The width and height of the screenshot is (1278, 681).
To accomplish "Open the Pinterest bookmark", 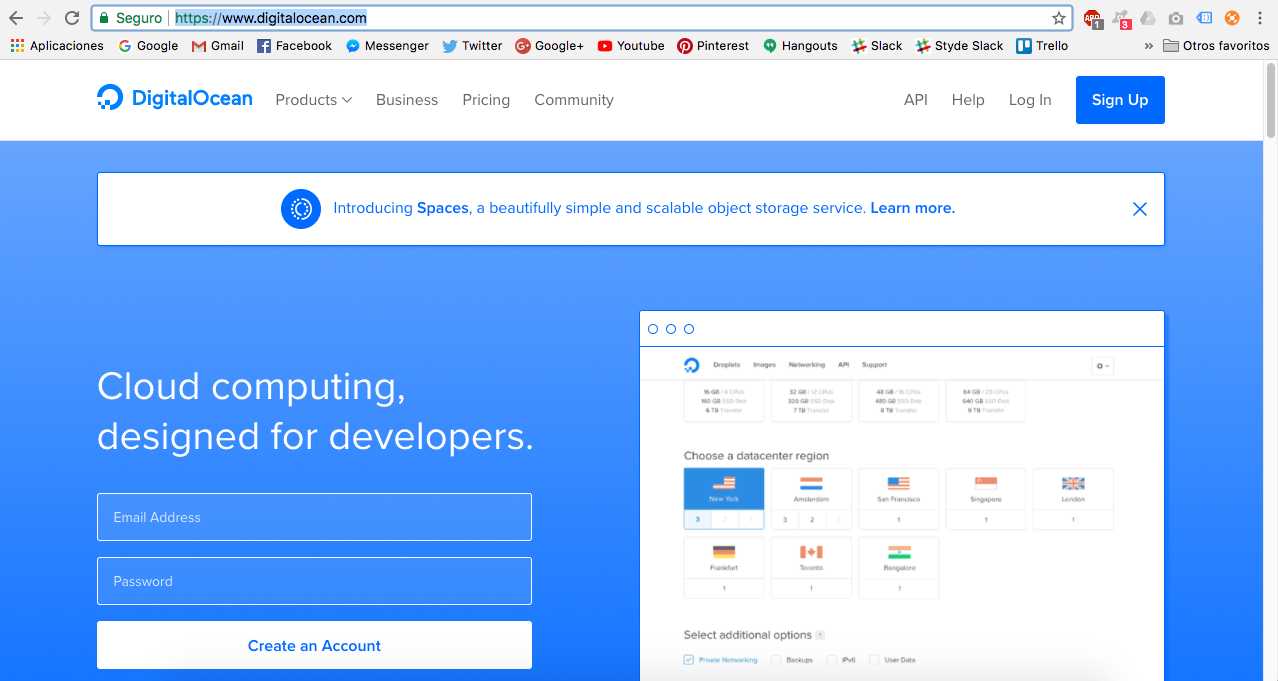I will pos(713,46).
